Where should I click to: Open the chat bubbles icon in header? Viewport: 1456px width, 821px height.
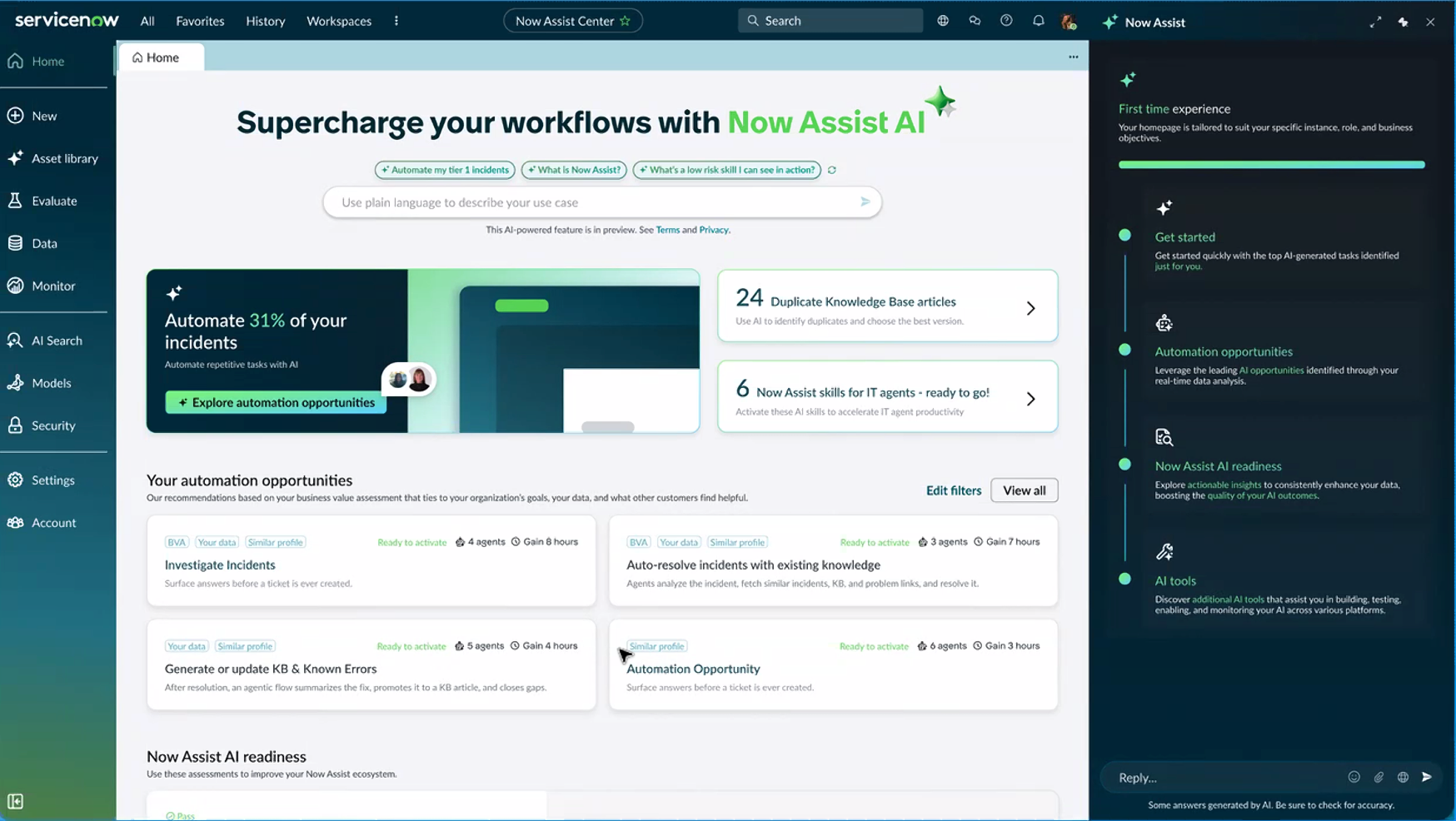click(975, 21)
